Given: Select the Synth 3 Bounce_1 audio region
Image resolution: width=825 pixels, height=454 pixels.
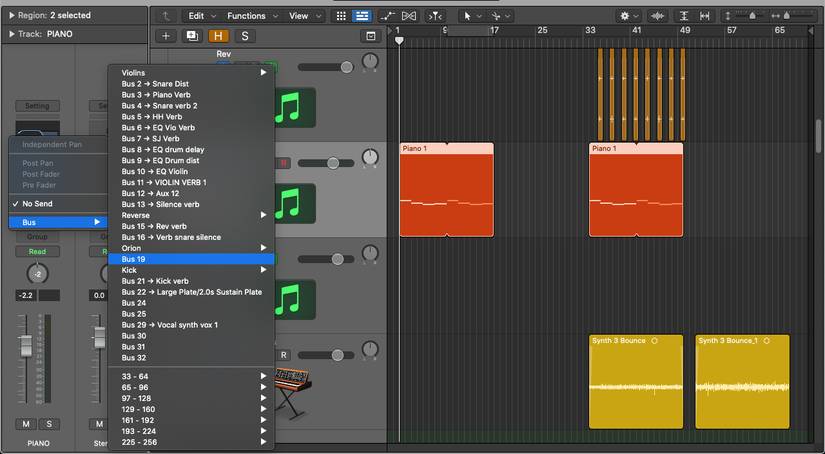Looking at the screenshot, I should click(x=742, y=382).
